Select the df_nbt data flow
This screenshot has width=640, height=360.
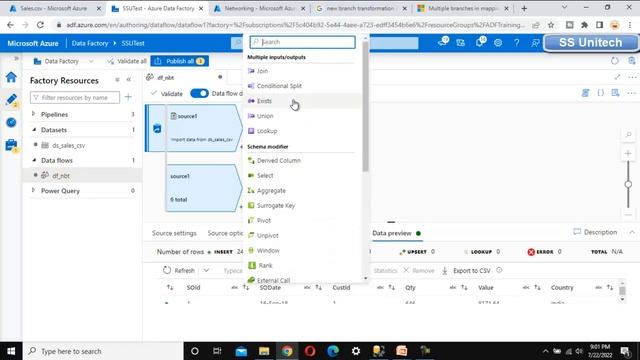(x=60, y=176)
